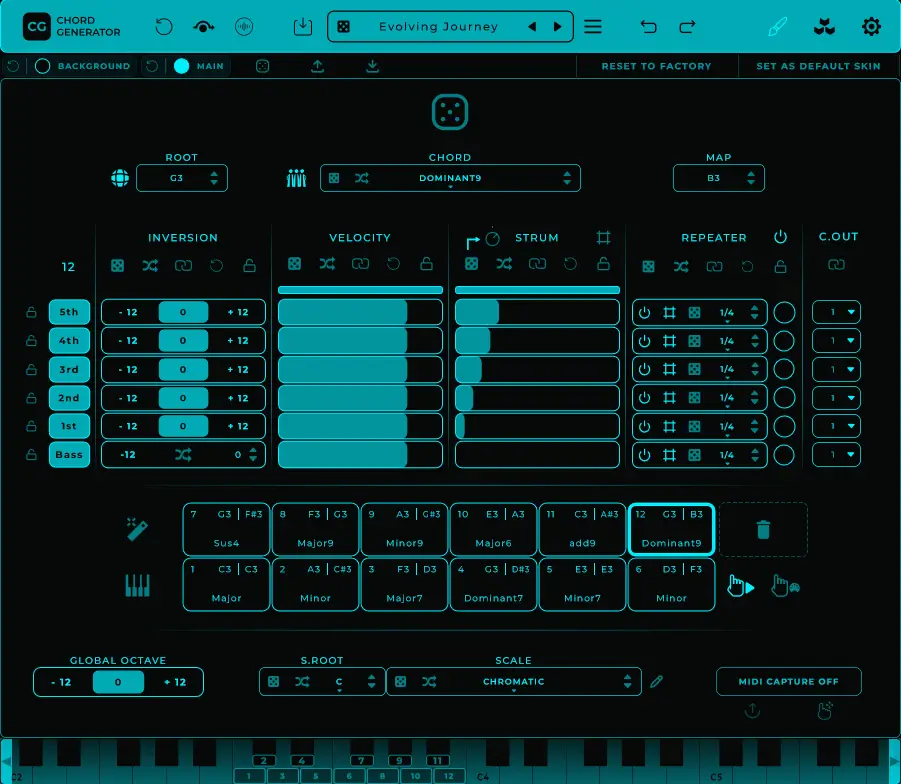The image size is (901, 784).
Task: Click Reset to Factory button
Action: pos(656,66)
